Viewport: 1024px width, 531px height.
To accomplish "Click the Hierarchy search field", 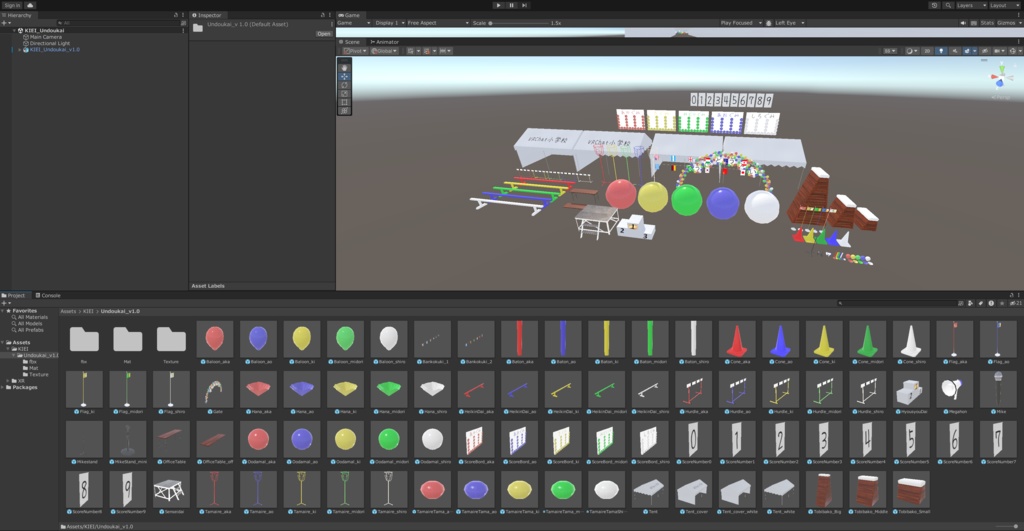I will (121, 23).
